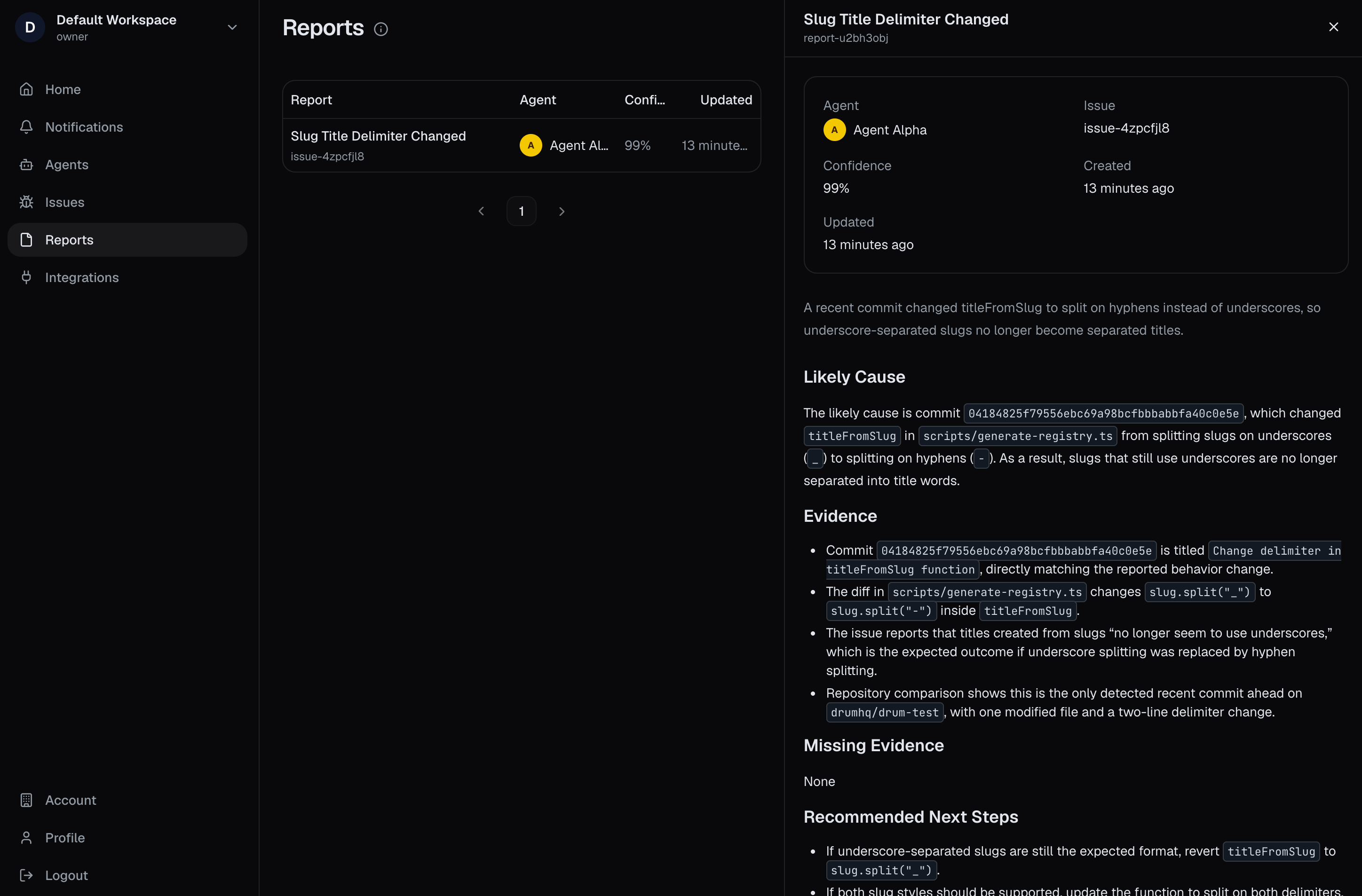Viewport: 1362px width, 896px height.
Task: Close the Slug Title Delimiter Changed panel
Action: point(1333,27)
